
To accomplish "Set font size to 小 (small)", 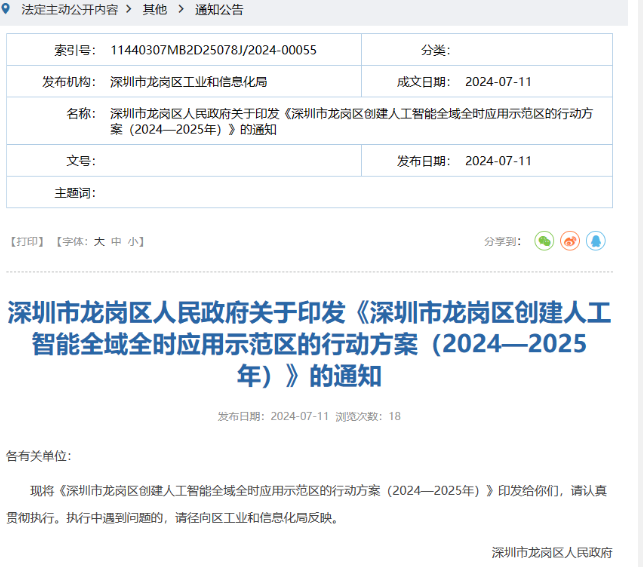I will 132,241.
